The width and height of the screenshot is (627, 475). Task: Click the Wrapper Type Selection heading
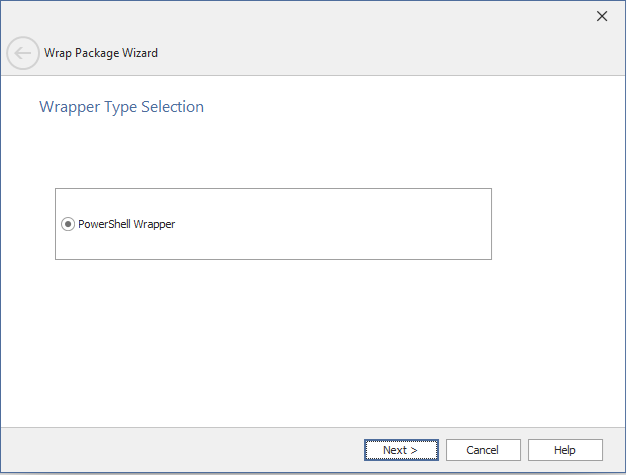click(121, 107)
